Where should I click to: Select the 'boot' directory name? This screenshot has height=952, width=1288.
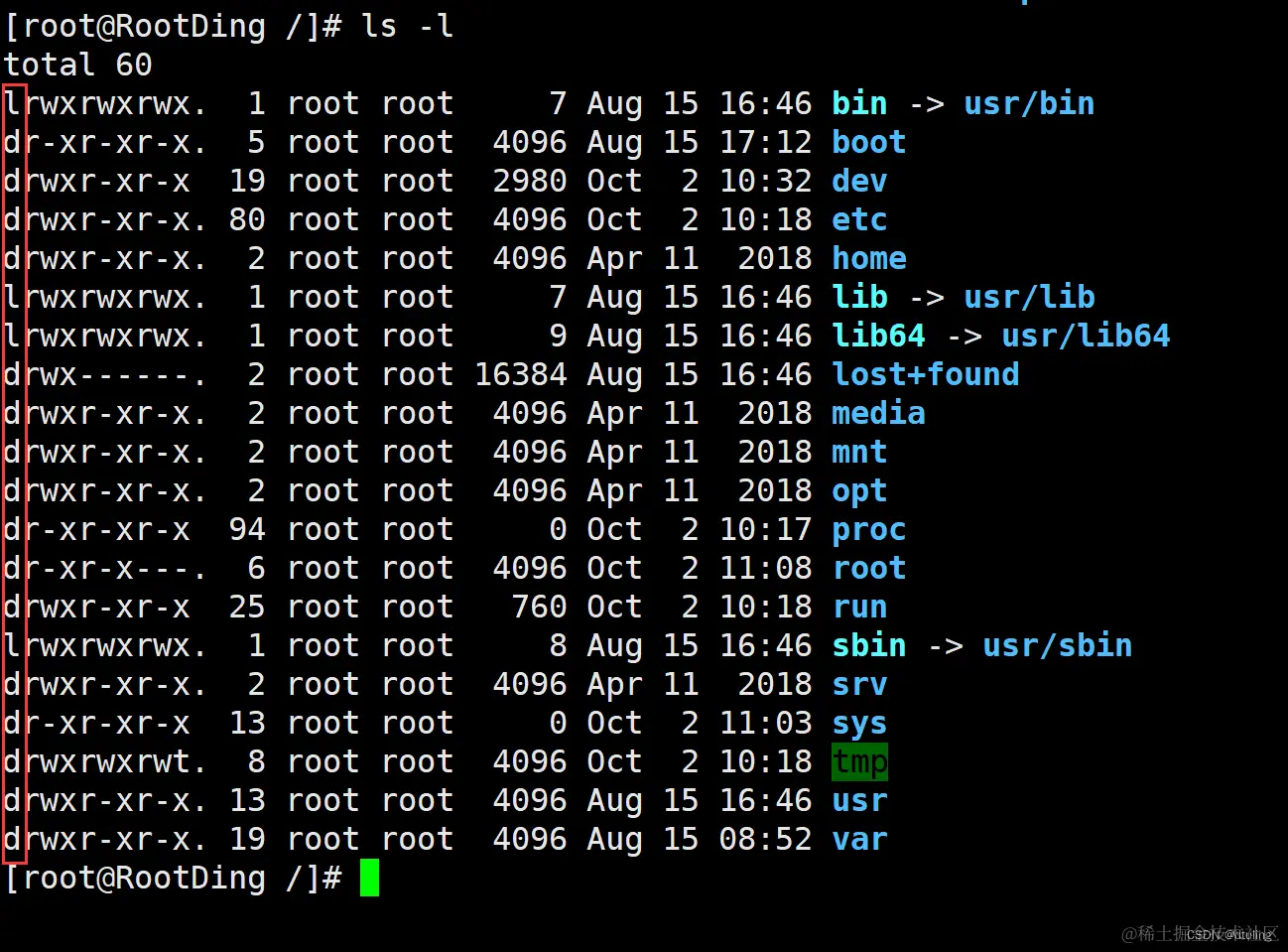click(868, 142)
